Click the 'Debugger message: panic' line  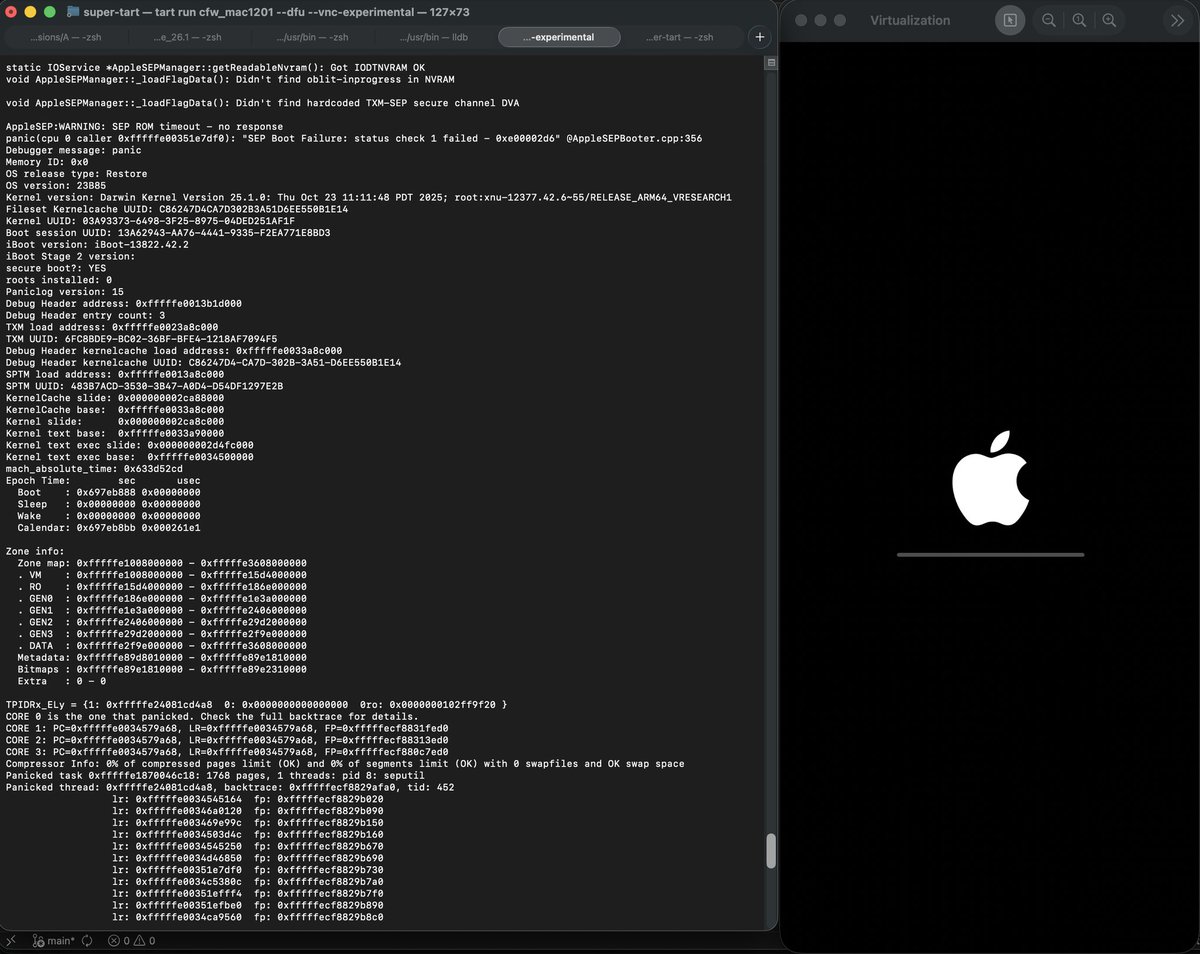(74, 150)
